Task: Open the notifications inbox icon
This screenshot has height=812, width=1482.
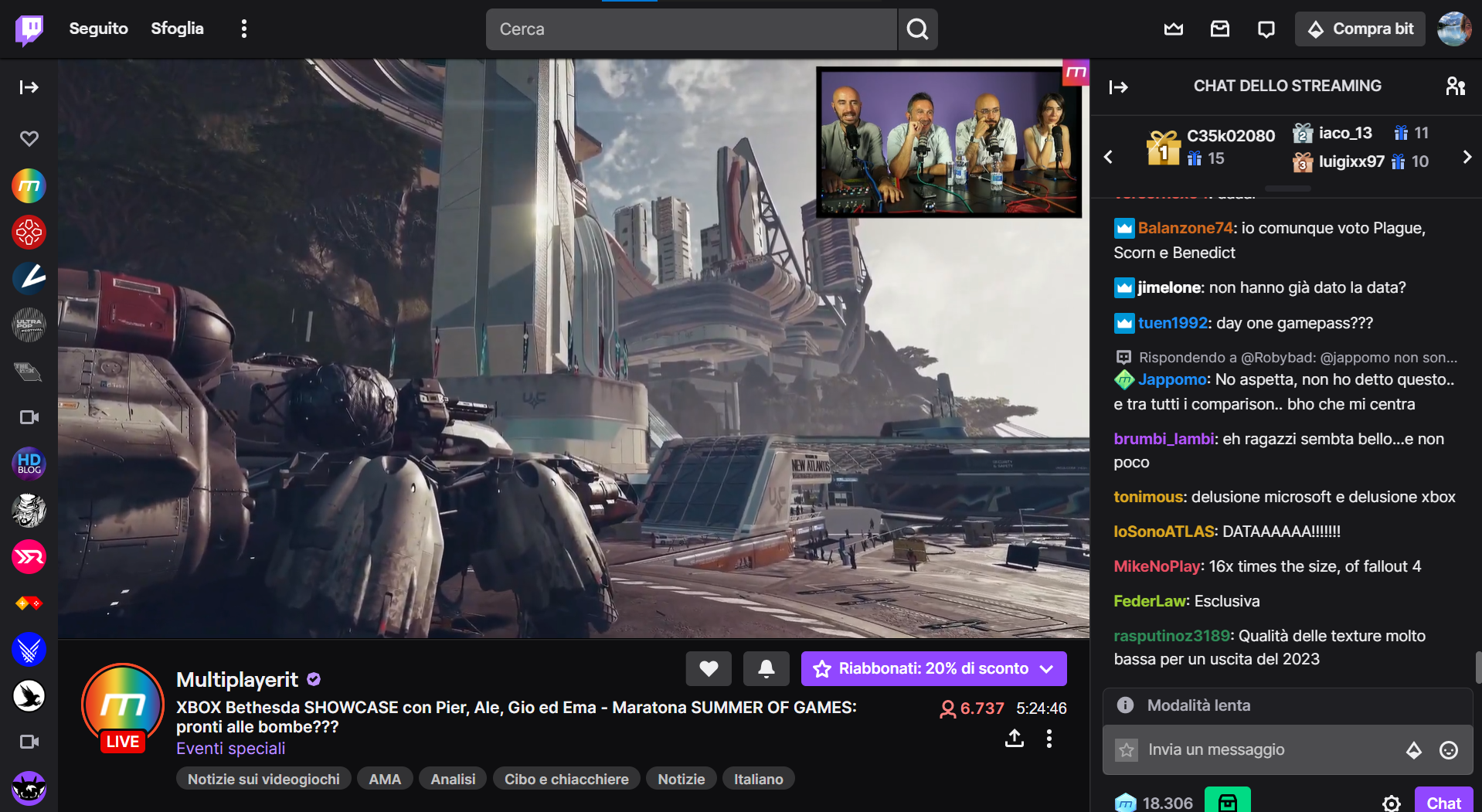Action: click(x=1220, y=29)
